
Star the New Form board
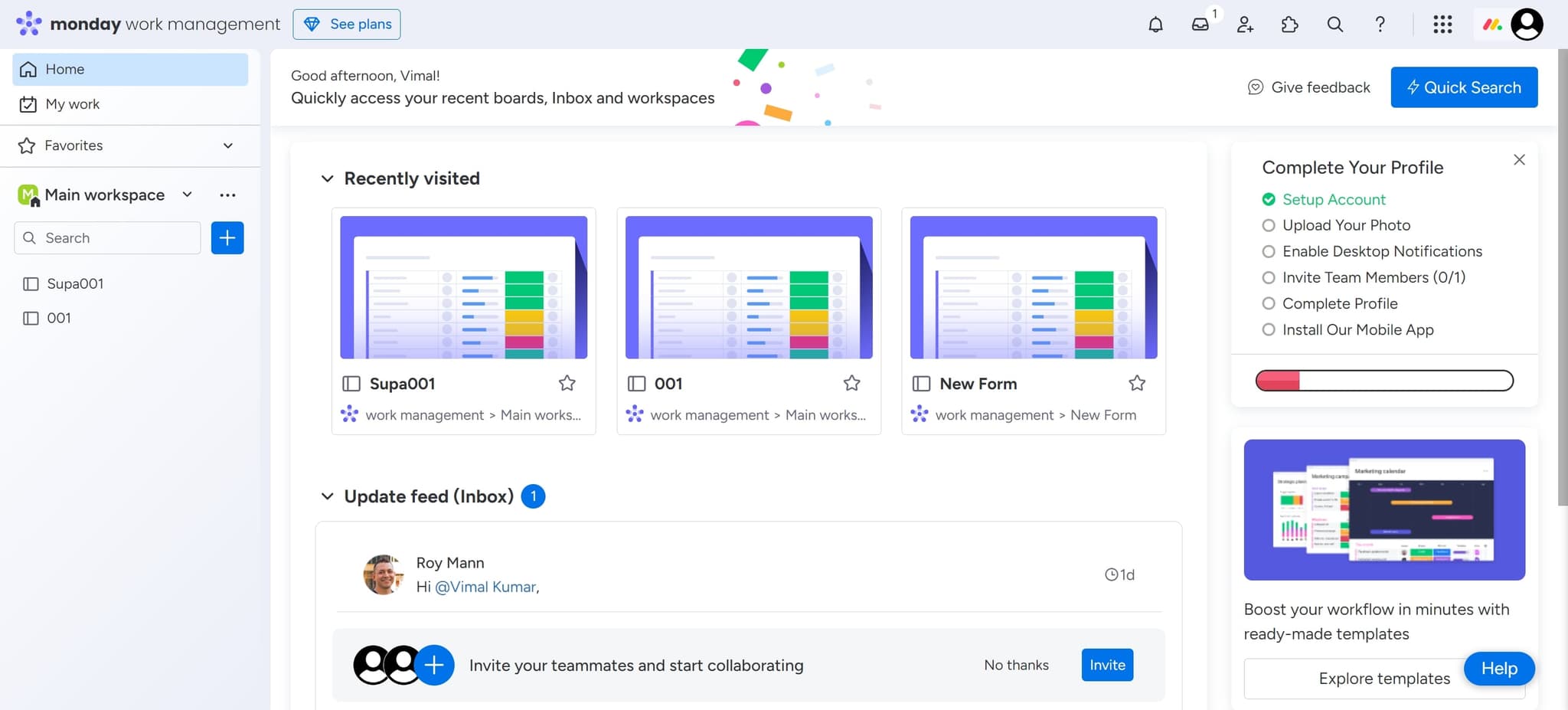(x=1137, y=383)
